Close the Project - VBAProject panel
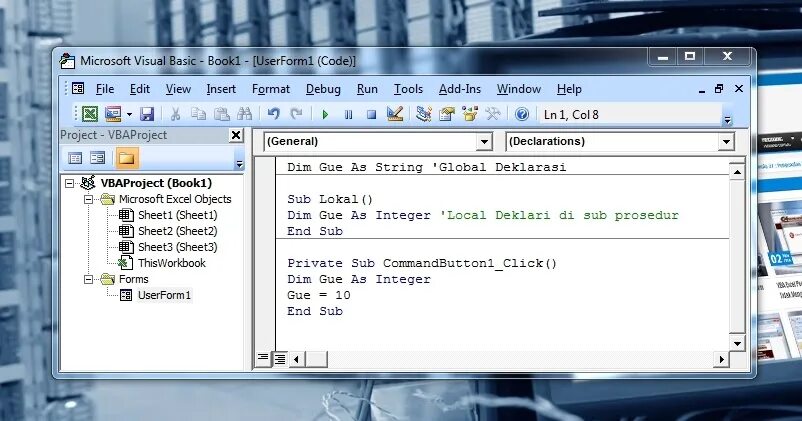The image size is (802, 421). pos(236,135)
